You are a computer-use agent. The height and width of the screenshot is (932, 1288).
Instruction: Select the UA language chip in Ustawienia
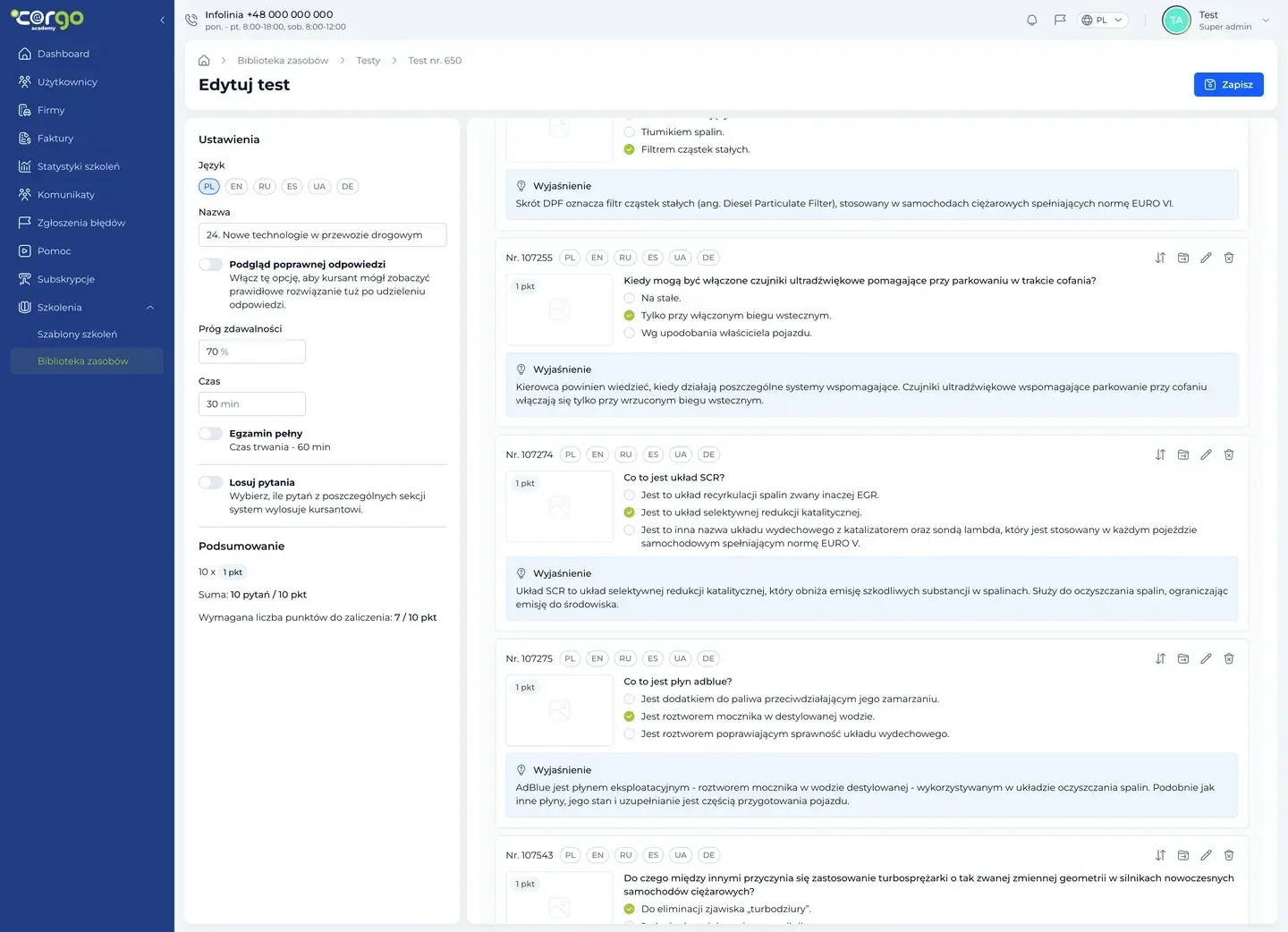tap(319, 187)
